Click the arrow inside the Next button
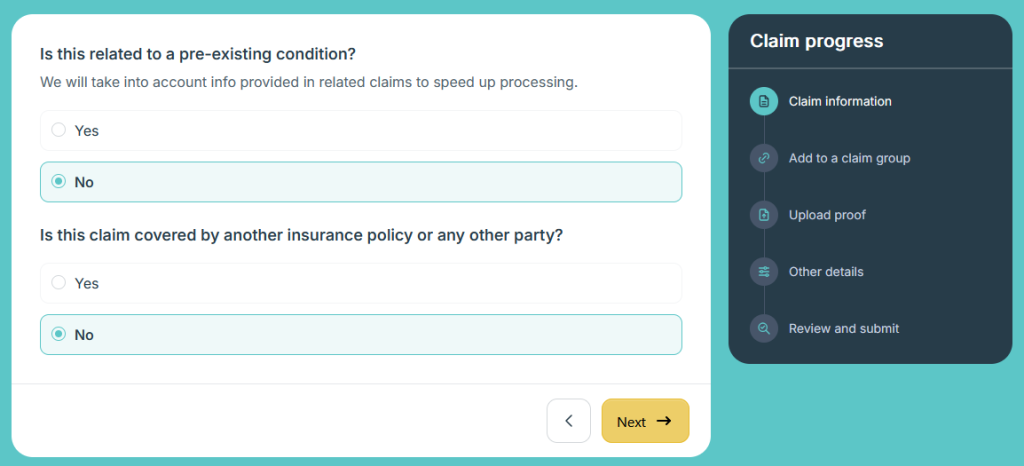 click(663, 421)
